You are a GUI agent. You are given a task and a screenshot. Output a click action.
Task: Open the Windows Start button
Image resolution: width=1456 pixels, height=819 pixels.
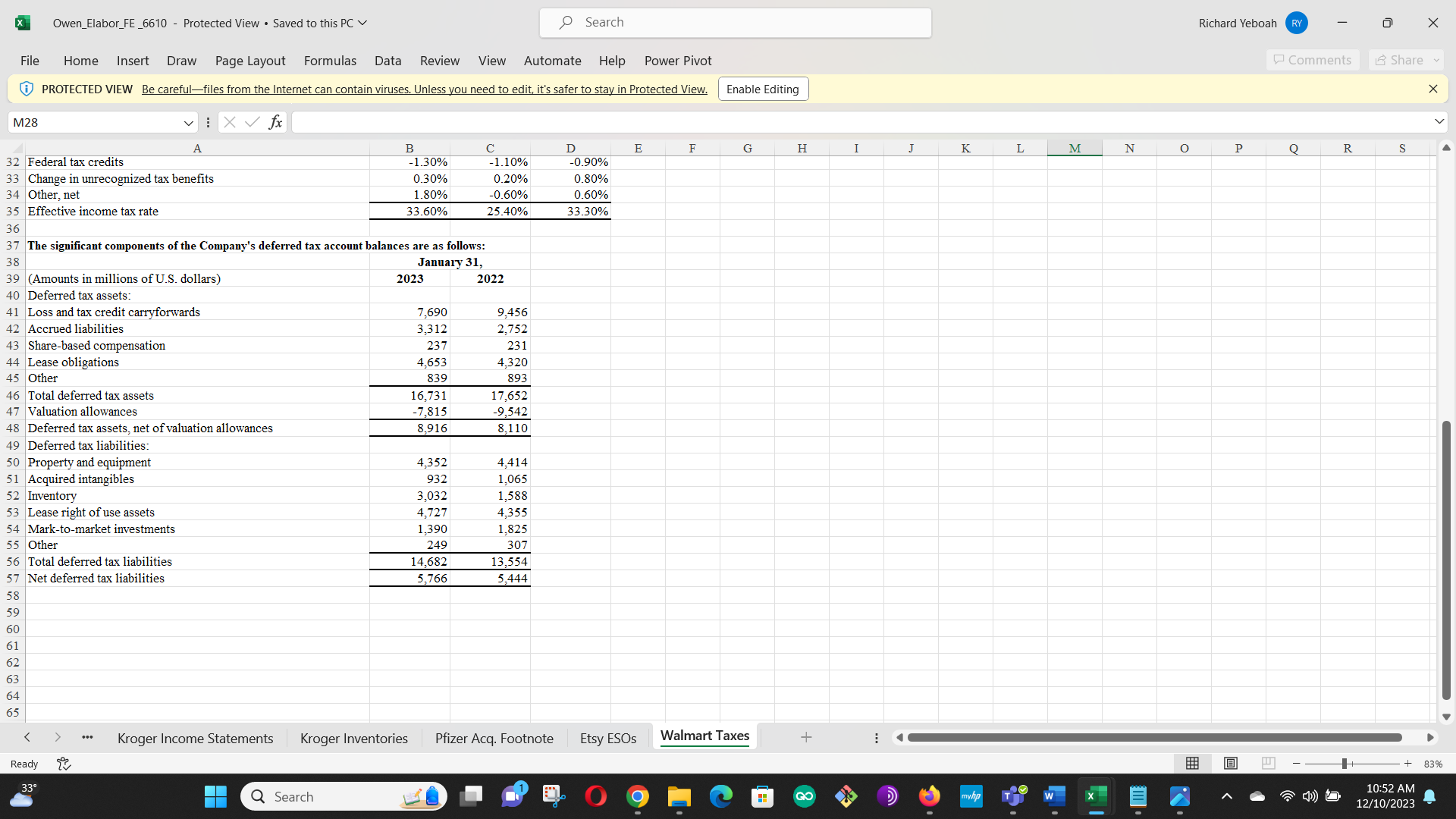[215, 796]
